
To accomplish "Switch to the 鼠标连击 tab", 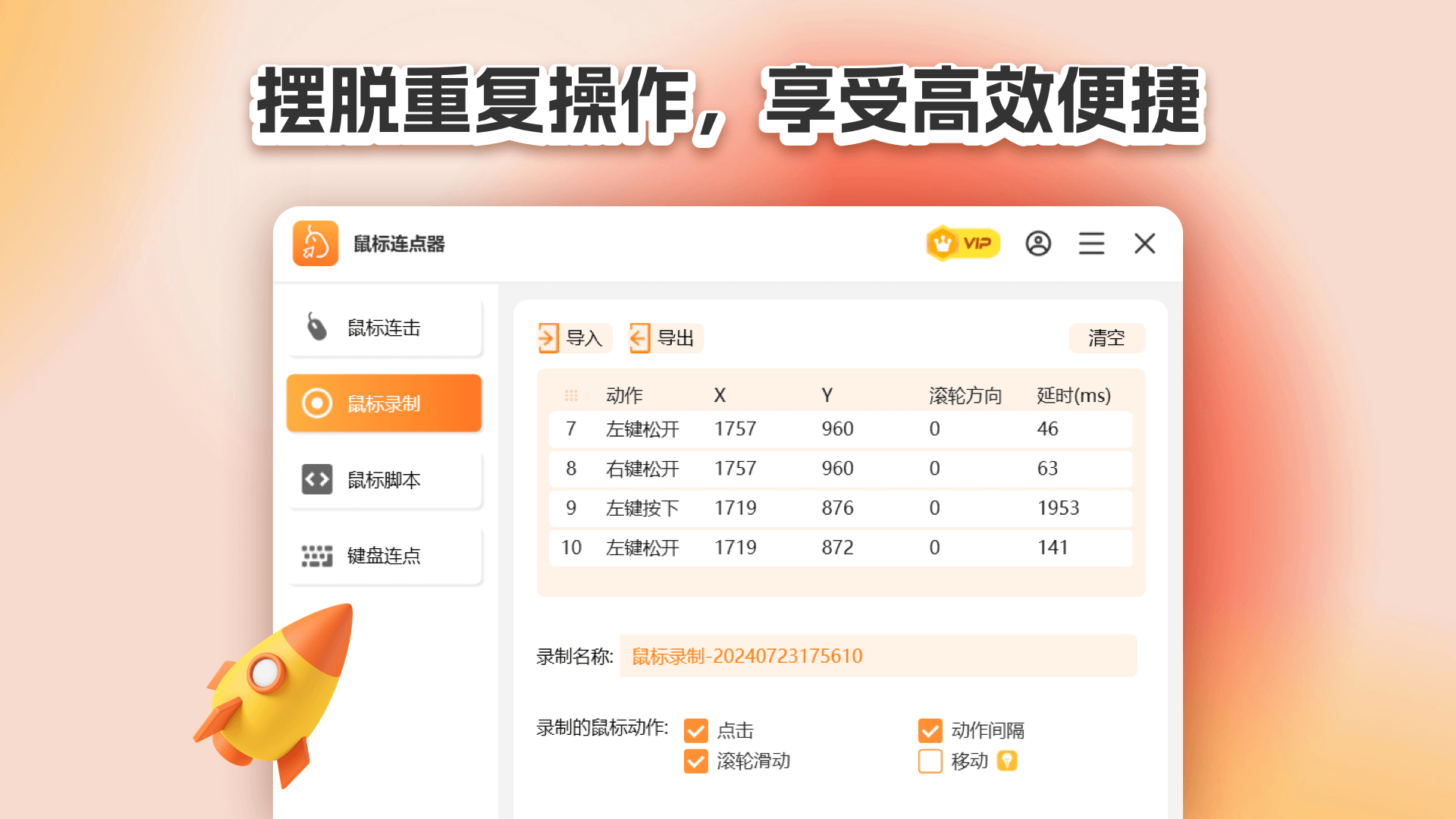I will point(384,328).
